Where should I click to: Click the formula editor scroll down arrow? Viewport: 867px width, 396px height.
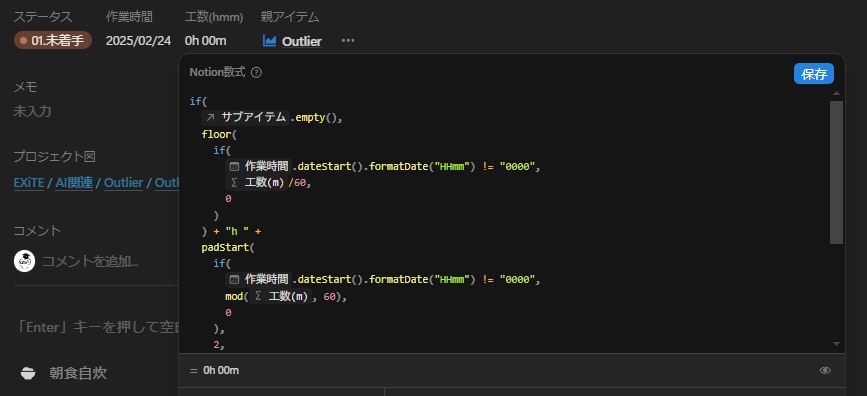click(836, 344)
